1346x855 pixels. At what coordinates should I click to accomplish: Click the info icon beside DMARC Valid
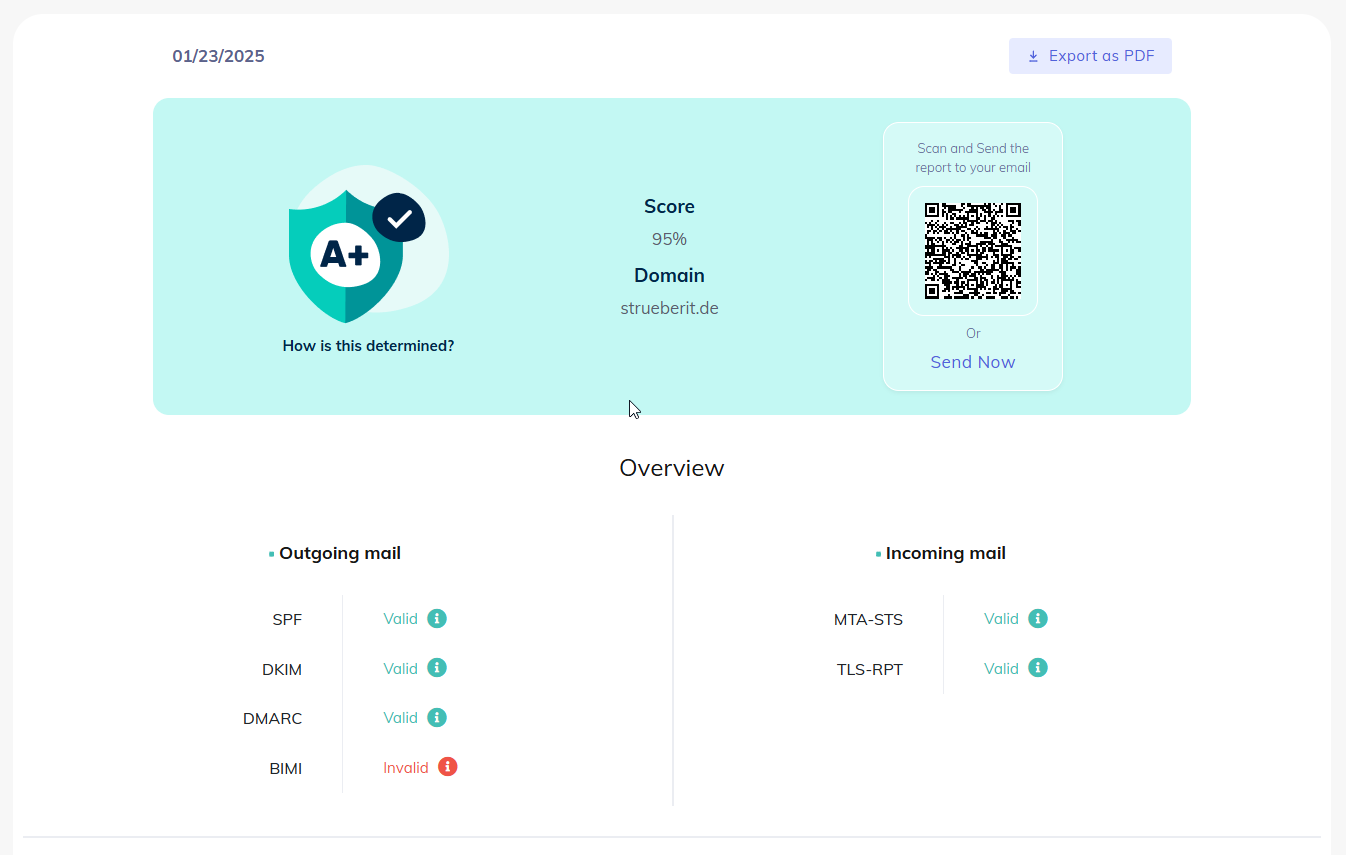(437, 718)
